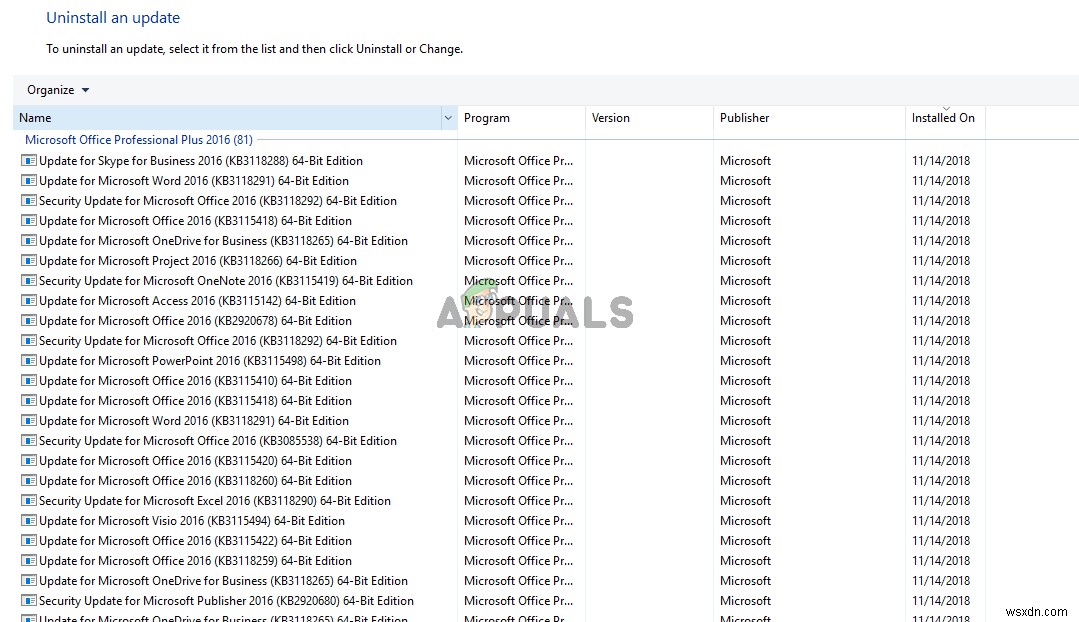The width and height of the screenshot is (1079, 622).
Task: Click the icon of Office 2016 KB3115420 update
Action: (28, 460)
